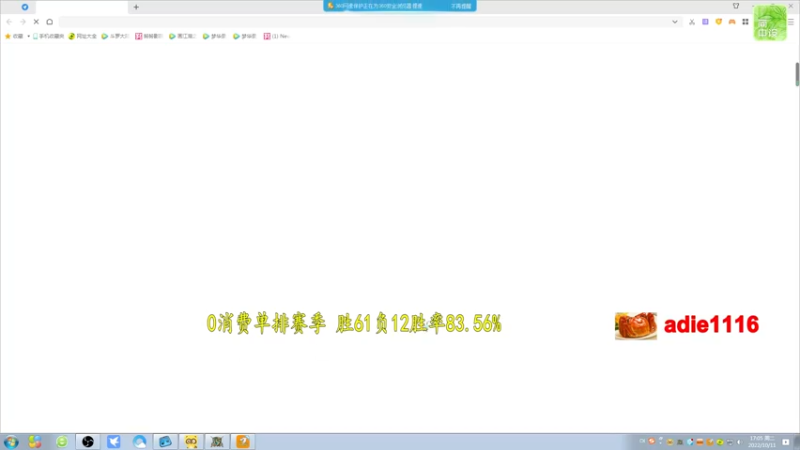The image size is (800, 450).
Task: Open the OBS Studio taskbar icon
Action: [88, 442]
